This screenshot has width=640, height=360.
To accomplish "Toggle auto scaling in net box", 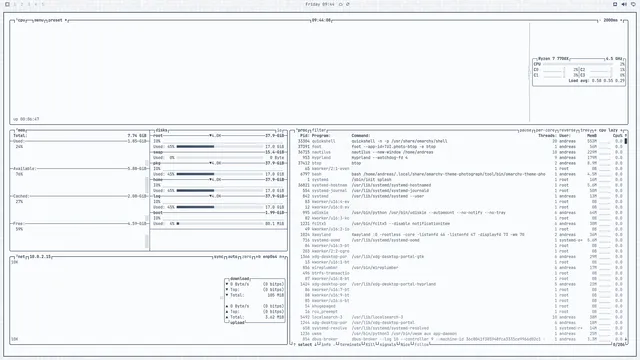I will click(x=232, y=257).
